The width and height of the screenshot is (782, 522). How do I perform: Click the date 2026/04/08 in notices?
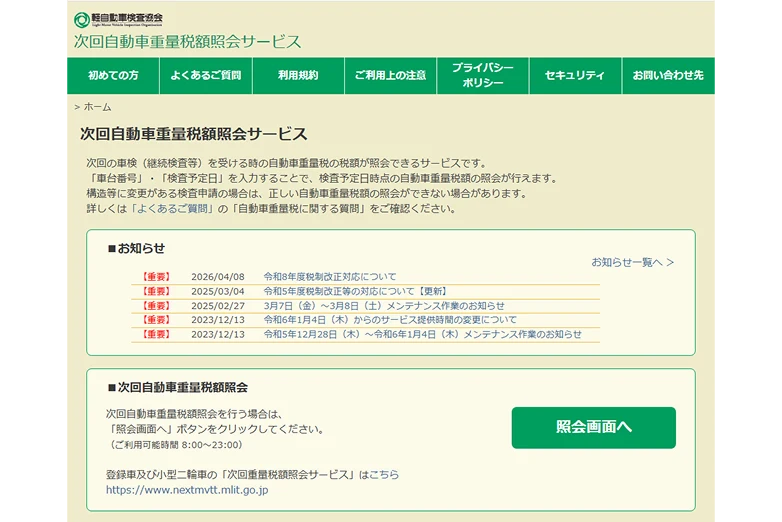(x=218, y=277)
